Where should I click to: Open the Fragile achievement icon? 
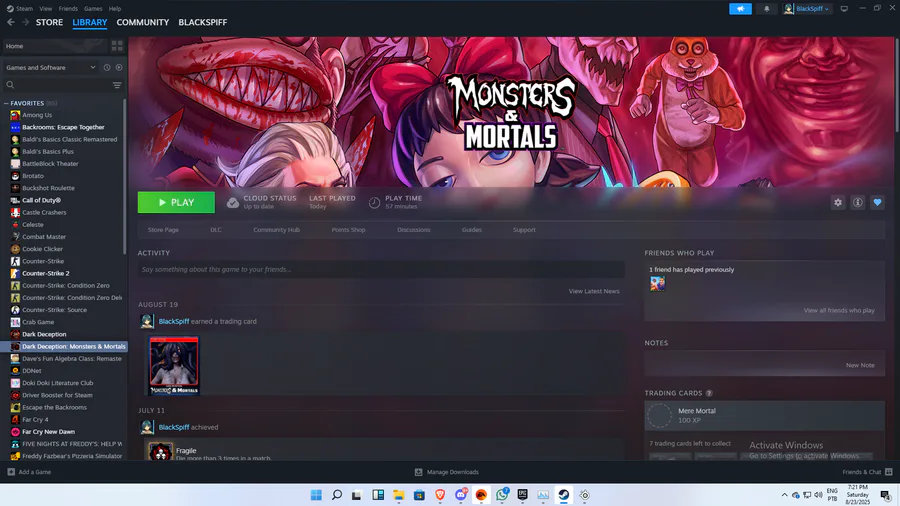click(x=160, y=451)
